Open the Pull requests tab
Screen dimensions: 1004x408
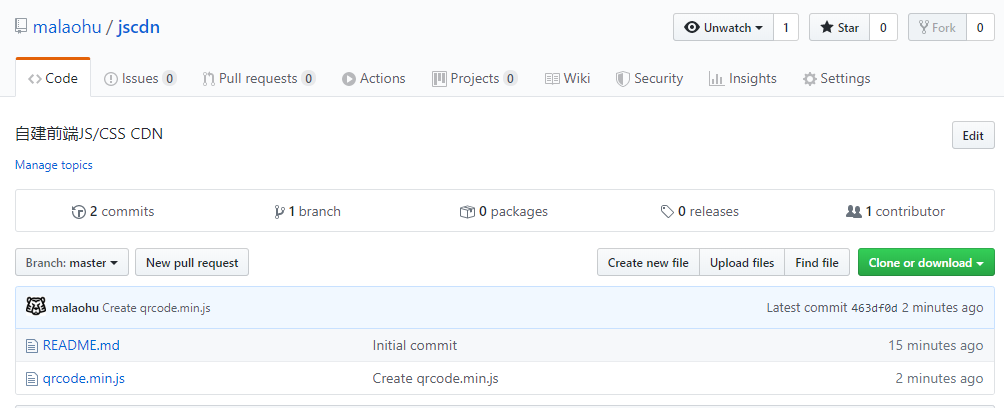(258, 78)
